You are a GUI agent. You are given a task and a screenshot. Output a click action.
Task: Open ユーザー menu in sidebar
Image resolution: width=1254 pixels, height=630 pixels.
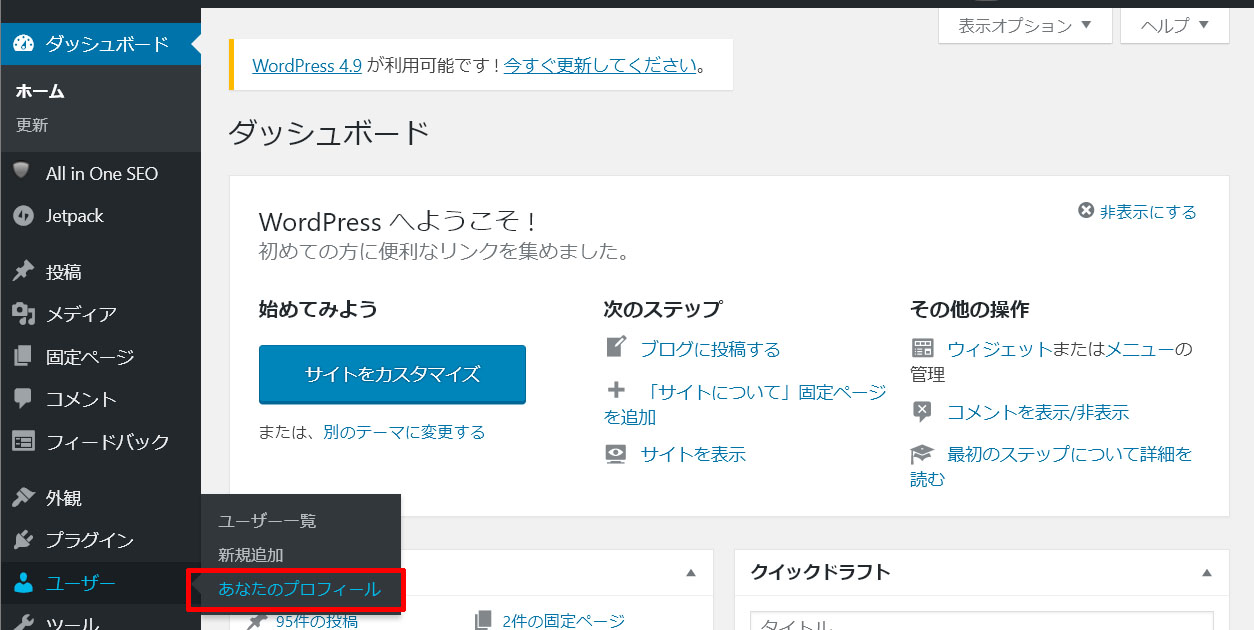click(x=100, y=583)
